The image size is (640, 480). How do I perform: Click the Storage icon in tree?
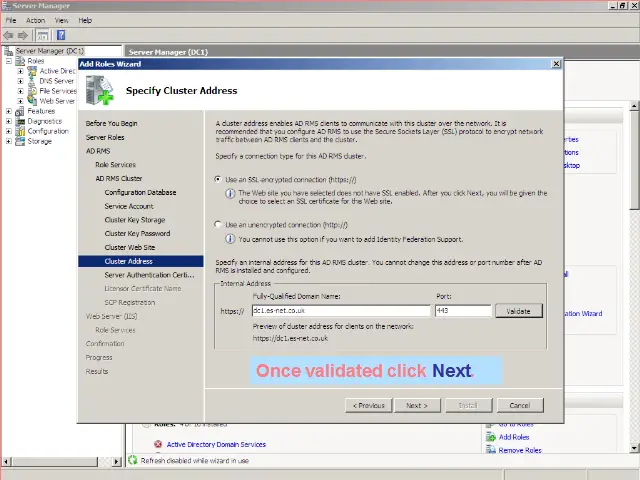coord(21,141)
